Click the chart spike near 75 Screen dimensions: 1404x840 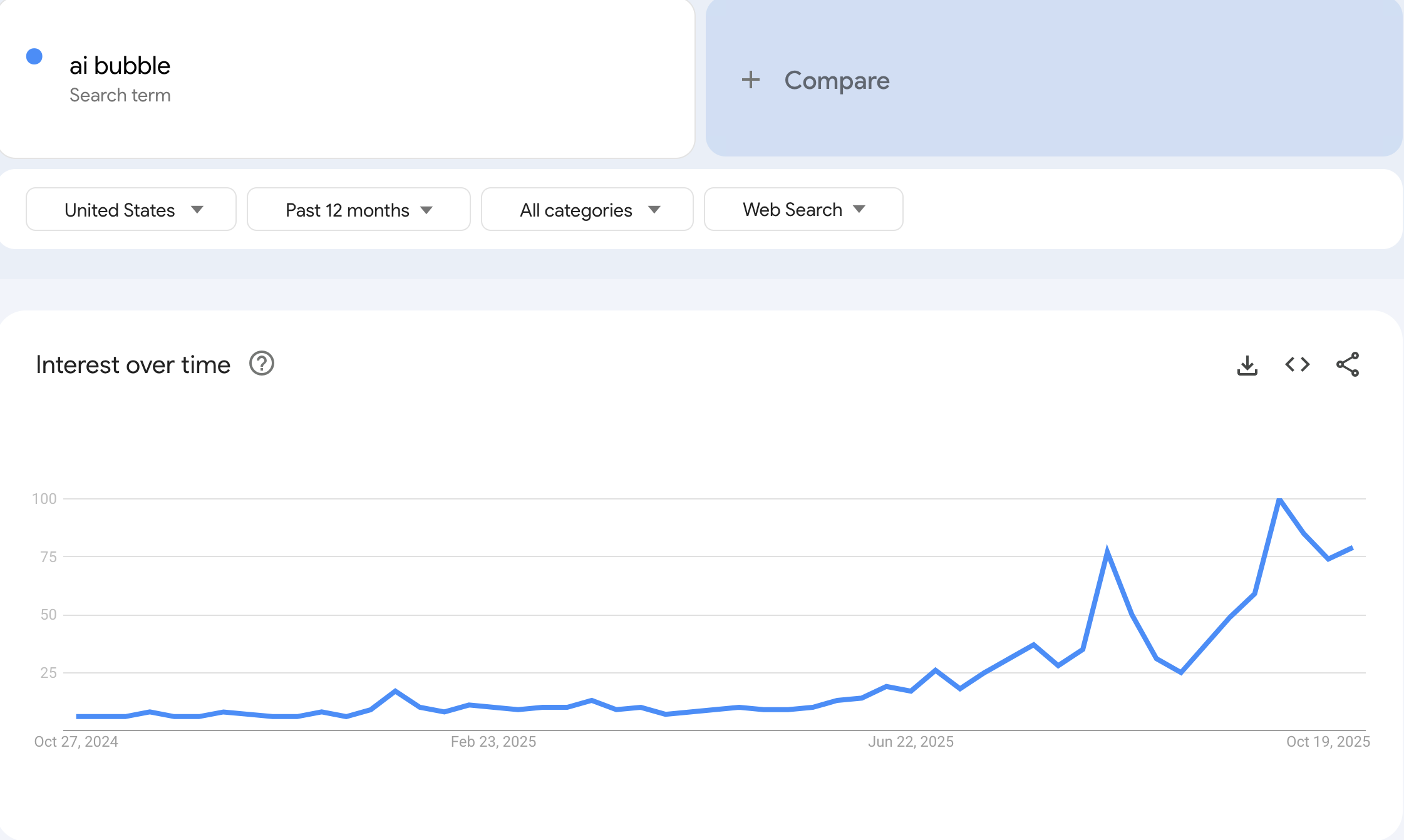pos(1107,553)
